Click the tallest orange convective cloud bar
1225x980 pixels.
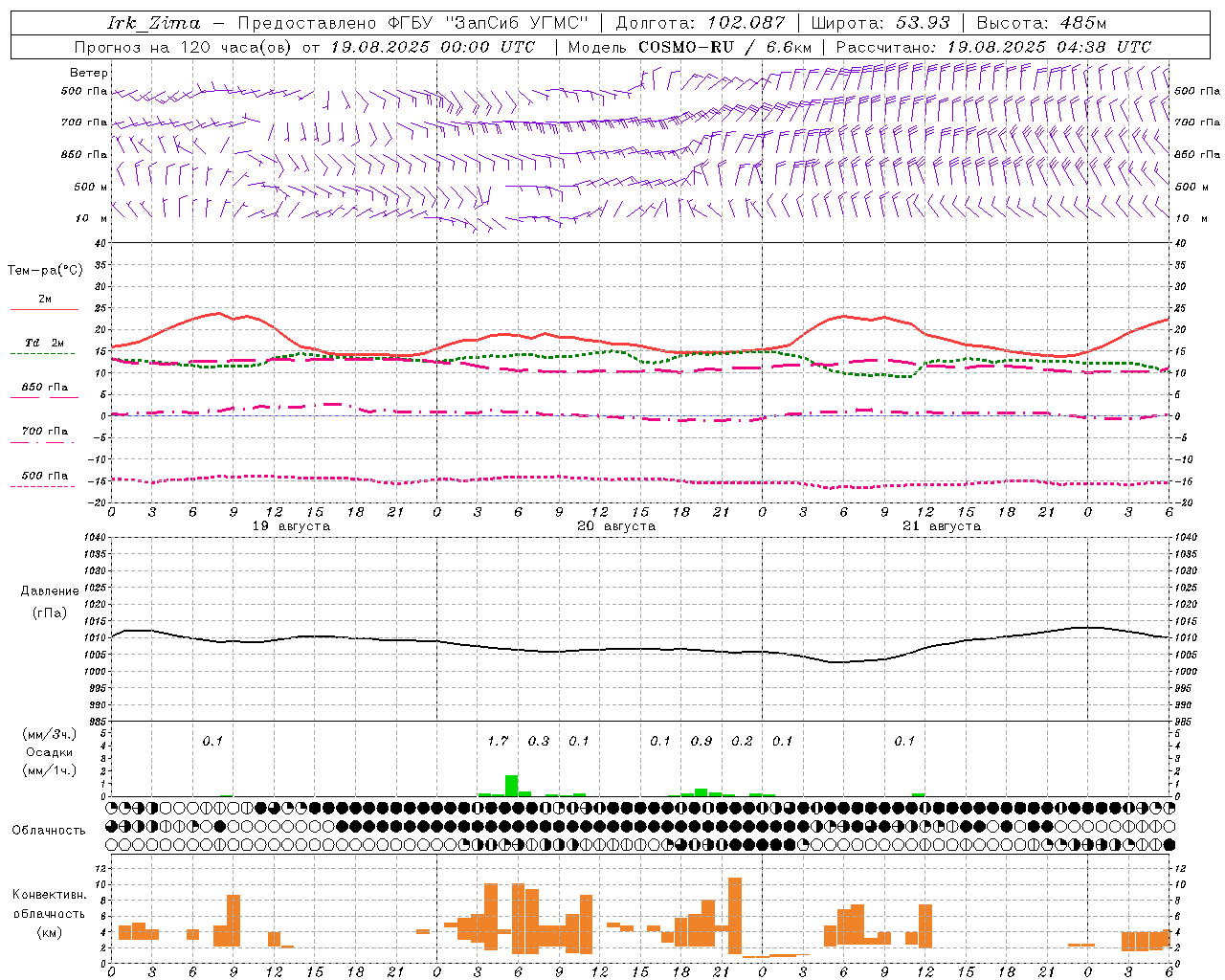pyautogui.click(x=735, y=916)
